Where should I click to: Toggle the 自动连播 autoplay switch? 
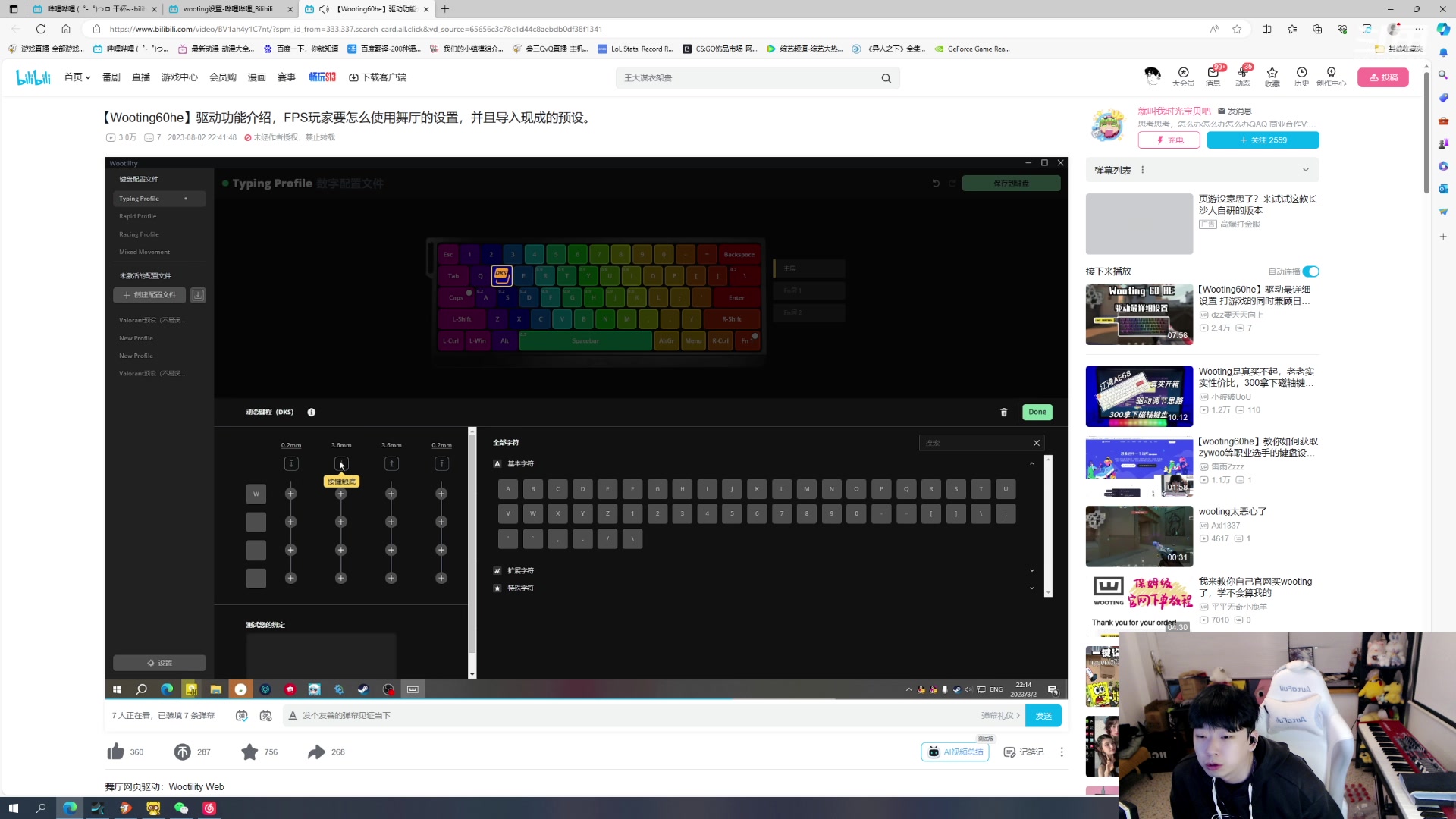[x=1310, y=271]
